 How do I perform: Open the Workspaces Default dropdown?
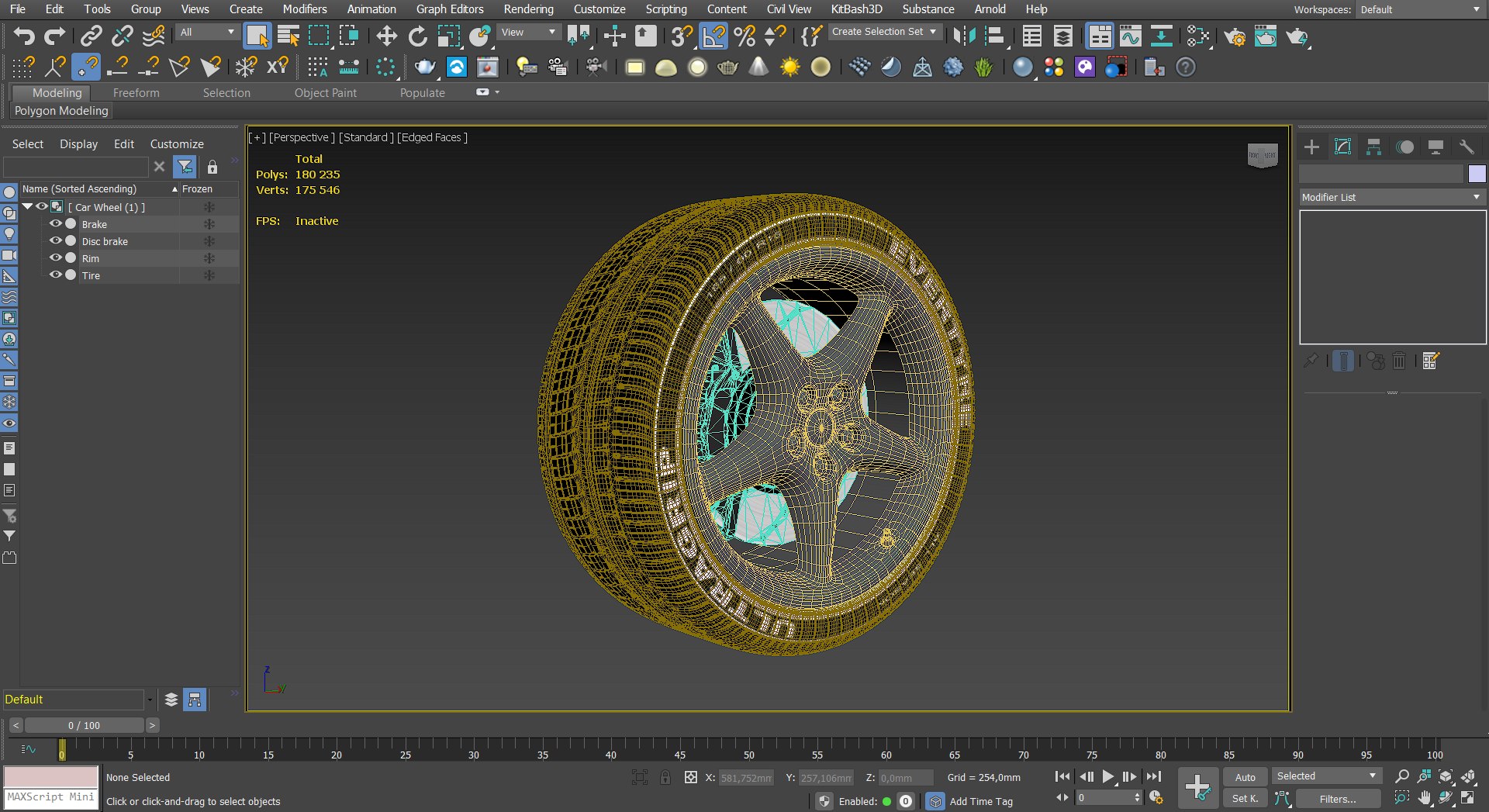tap(1420, 9)
